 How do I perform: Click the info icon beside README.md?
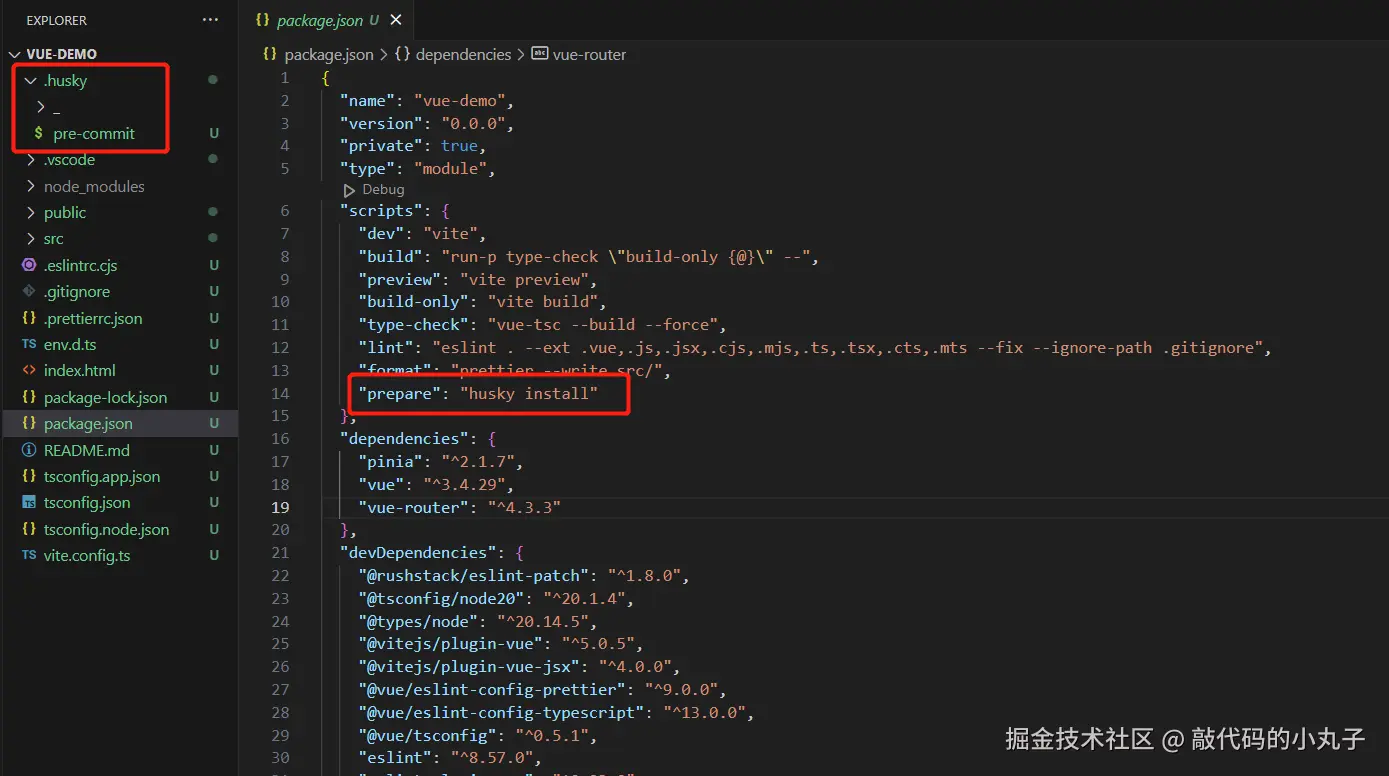click(29, 451)
